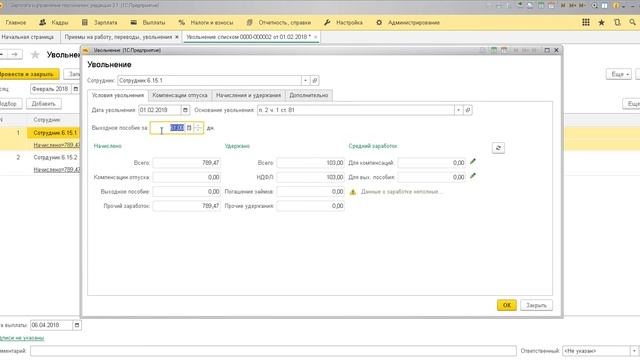This screenshot has width=640, height=360.
Task: Select row Сотрудник 6.15.1 in list
Action: 53,133
